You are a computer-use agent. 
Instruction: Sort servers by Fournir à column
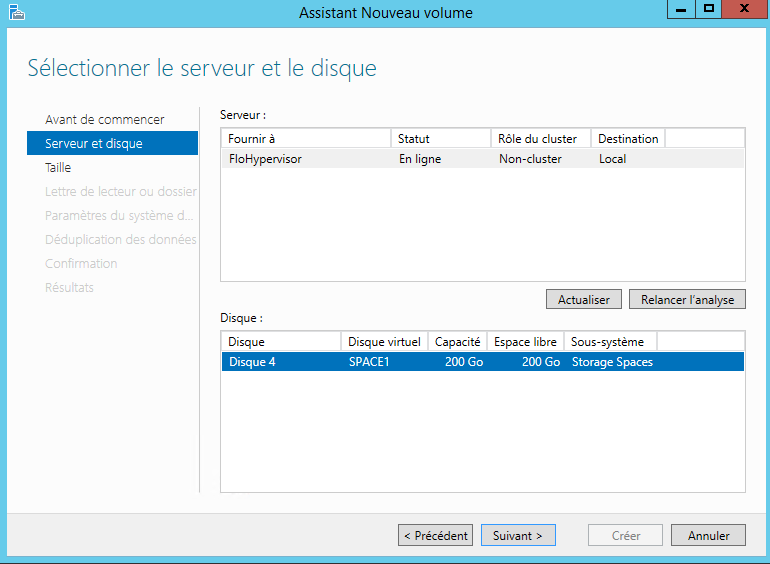(x=305, y=139)
